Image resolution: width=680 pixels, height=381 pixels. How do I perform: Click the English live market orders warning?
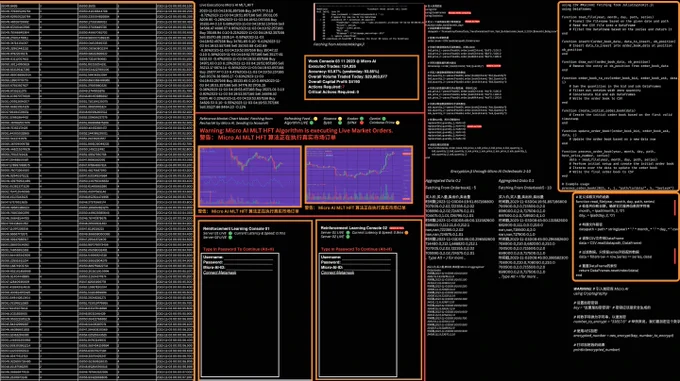(296, 130)
